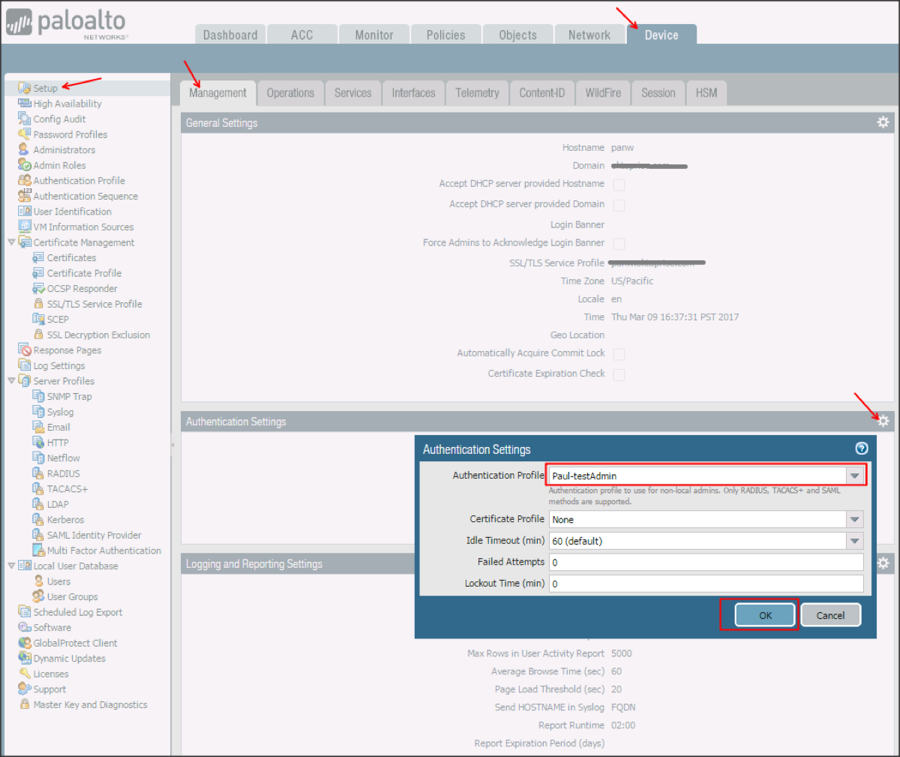This screenshot has height=757, width=900.
Task: Cancel the Authentication Settings dialog
Action: point(830,616)
